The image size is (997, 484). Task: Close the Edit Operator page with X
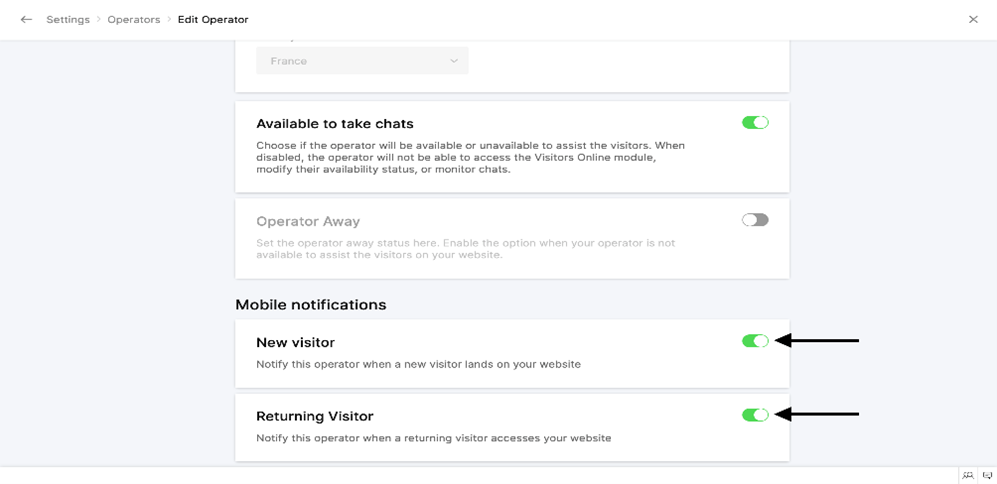pos(972,20)
